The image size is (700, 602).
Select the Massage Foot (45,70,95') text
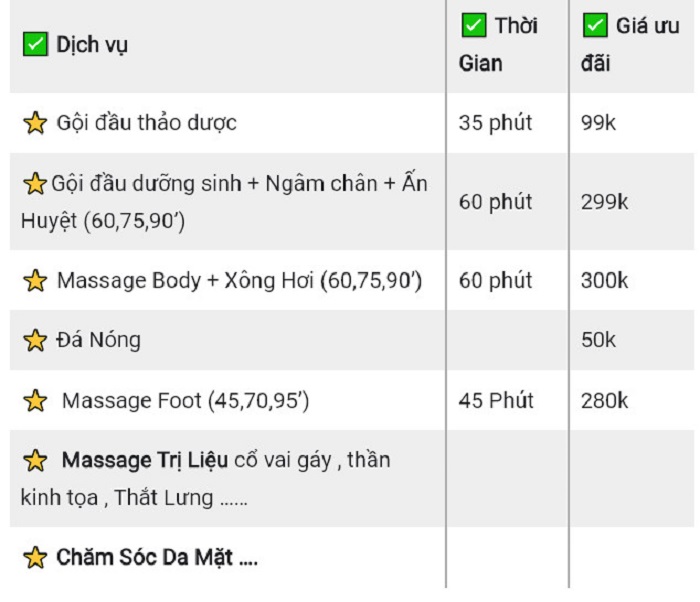tap(185, 401)
